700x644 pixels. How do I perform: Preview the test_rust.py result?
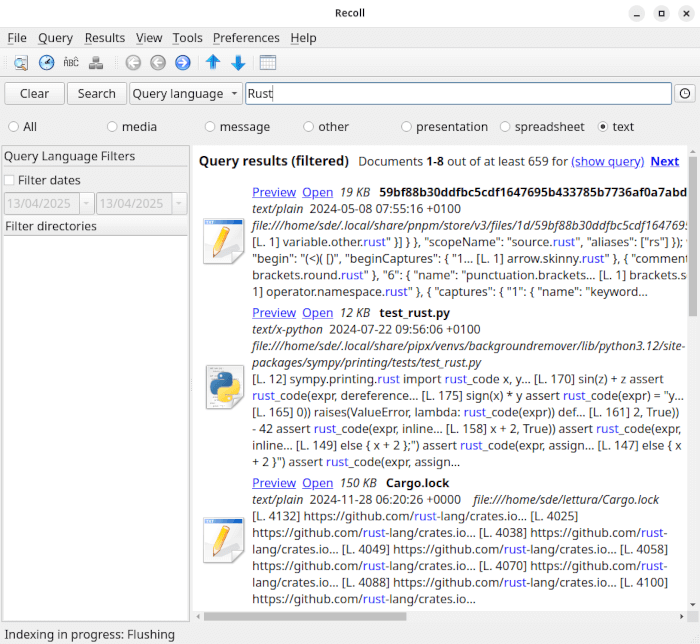point(274,313)
